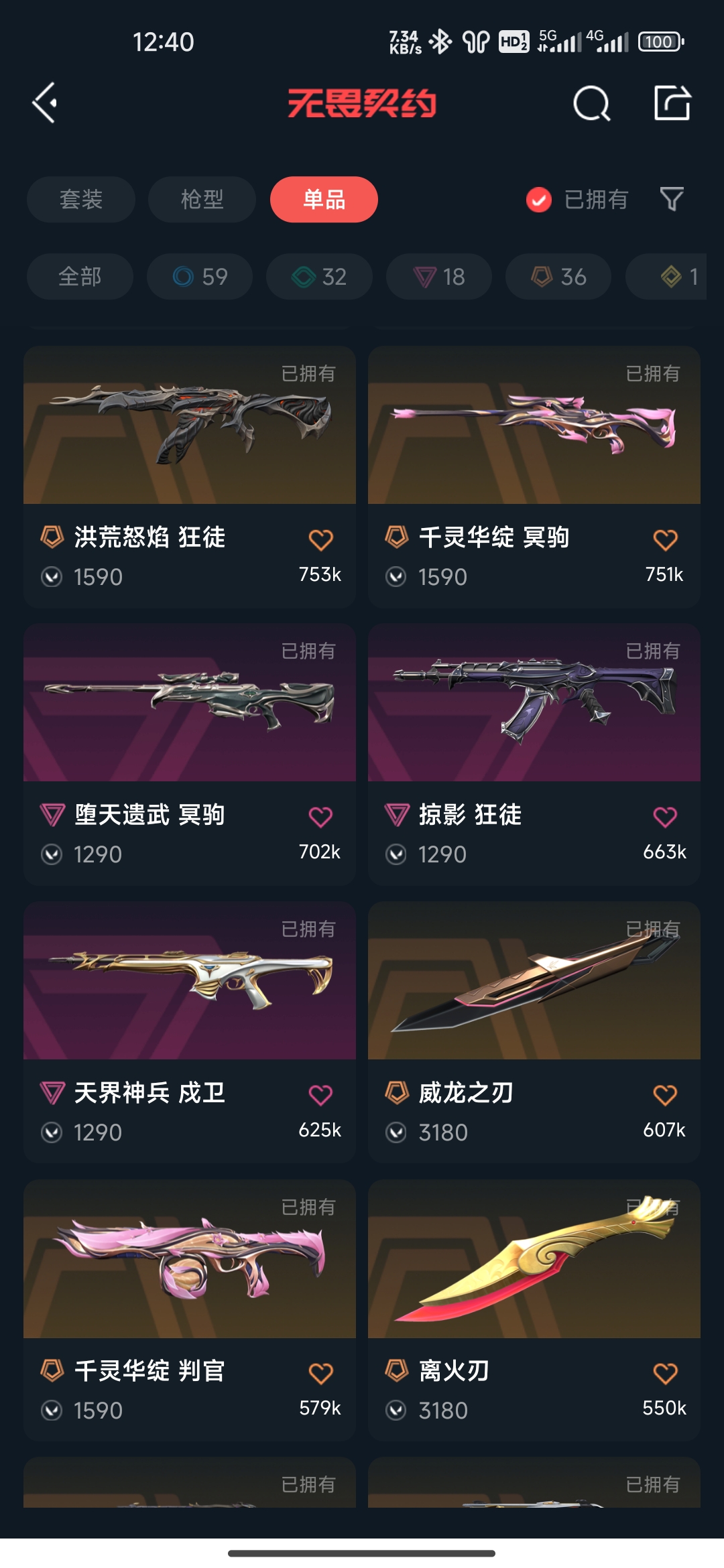This screenshot has height=1568, width=724.
Task: Like 掠影 狂徒 heart toggle
Action: point(665,817)
